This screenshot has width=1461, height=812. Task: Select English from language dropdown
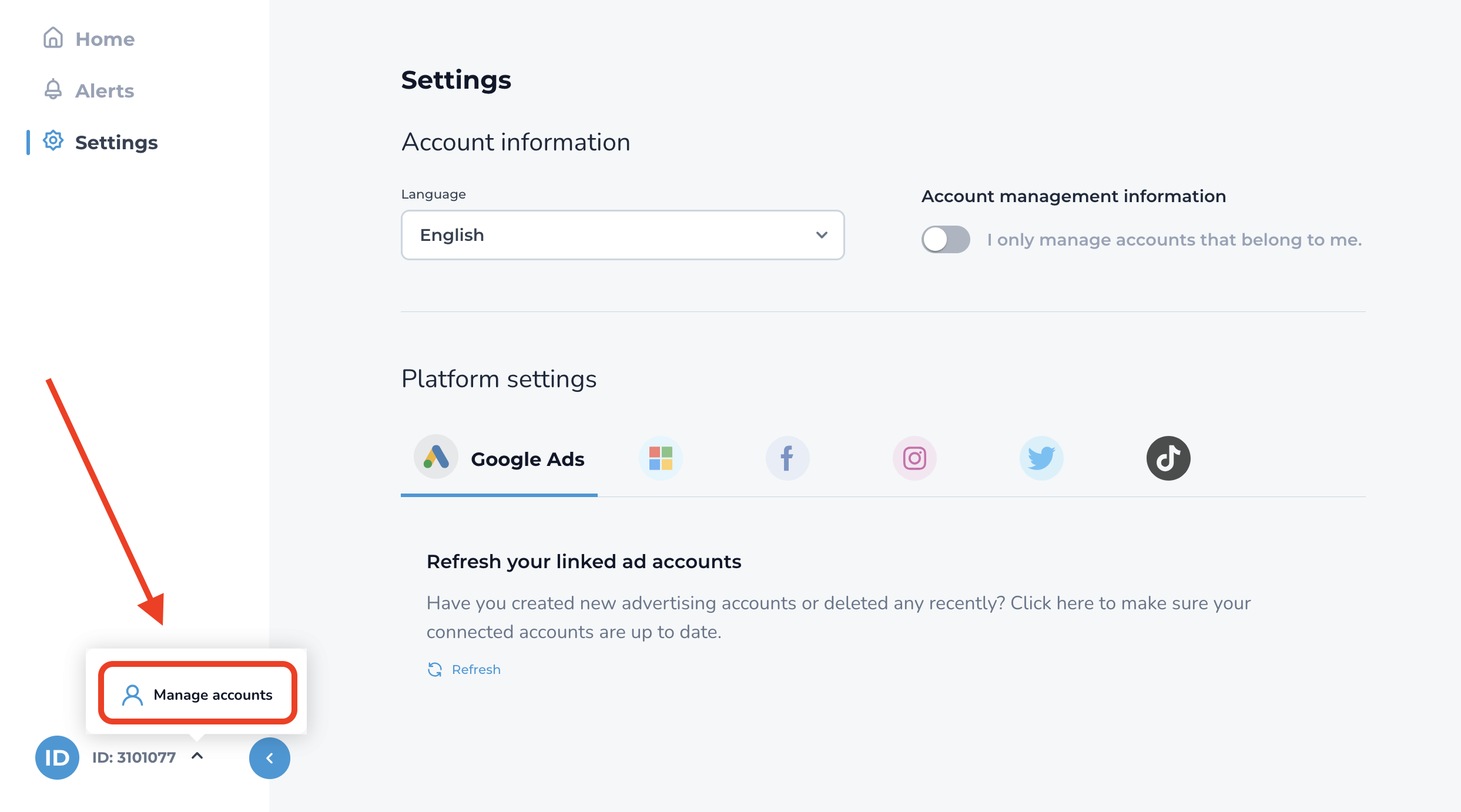click(622, 234)
